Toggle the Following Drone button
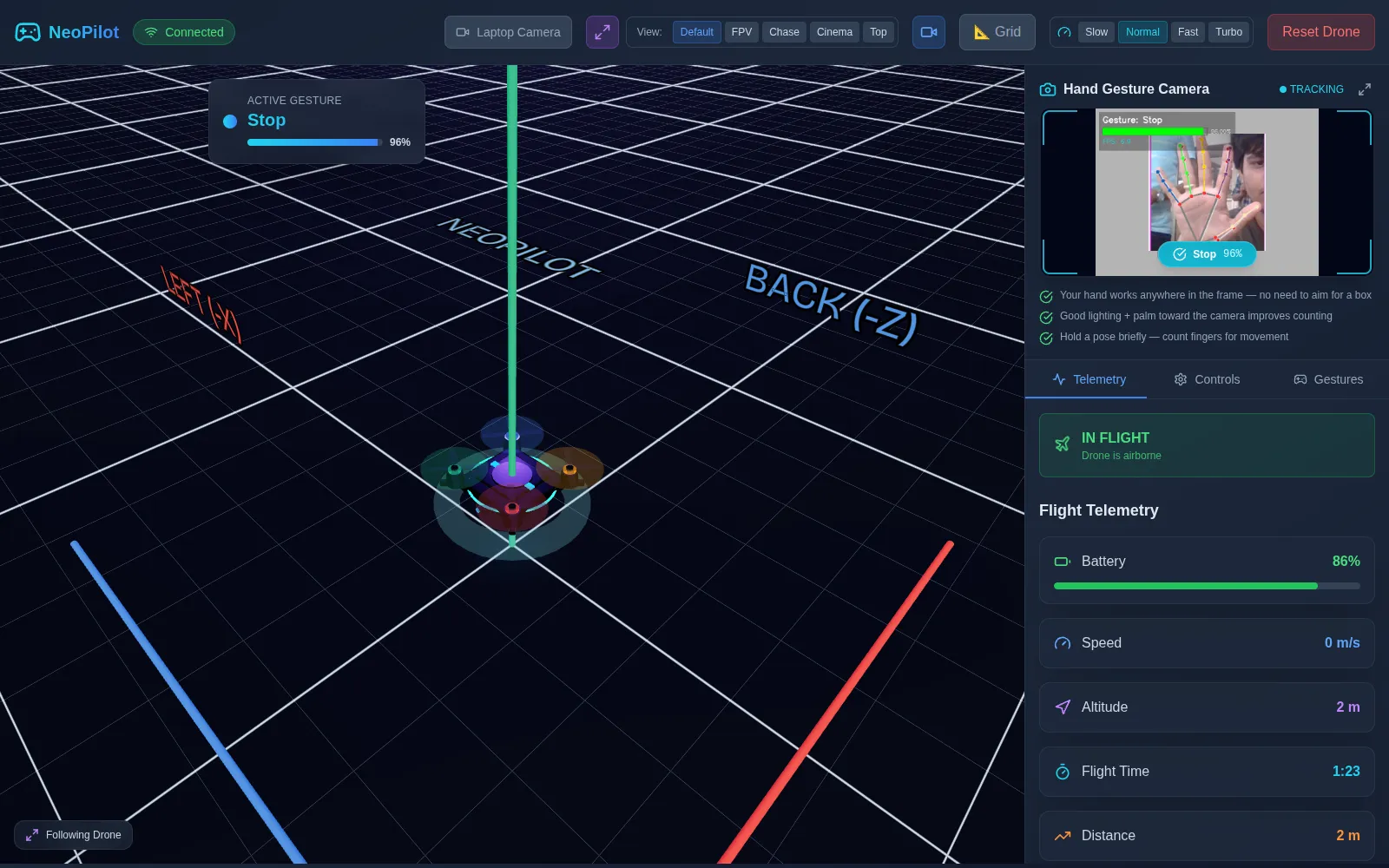This screenshot has width=1389, height=868. 73,835
